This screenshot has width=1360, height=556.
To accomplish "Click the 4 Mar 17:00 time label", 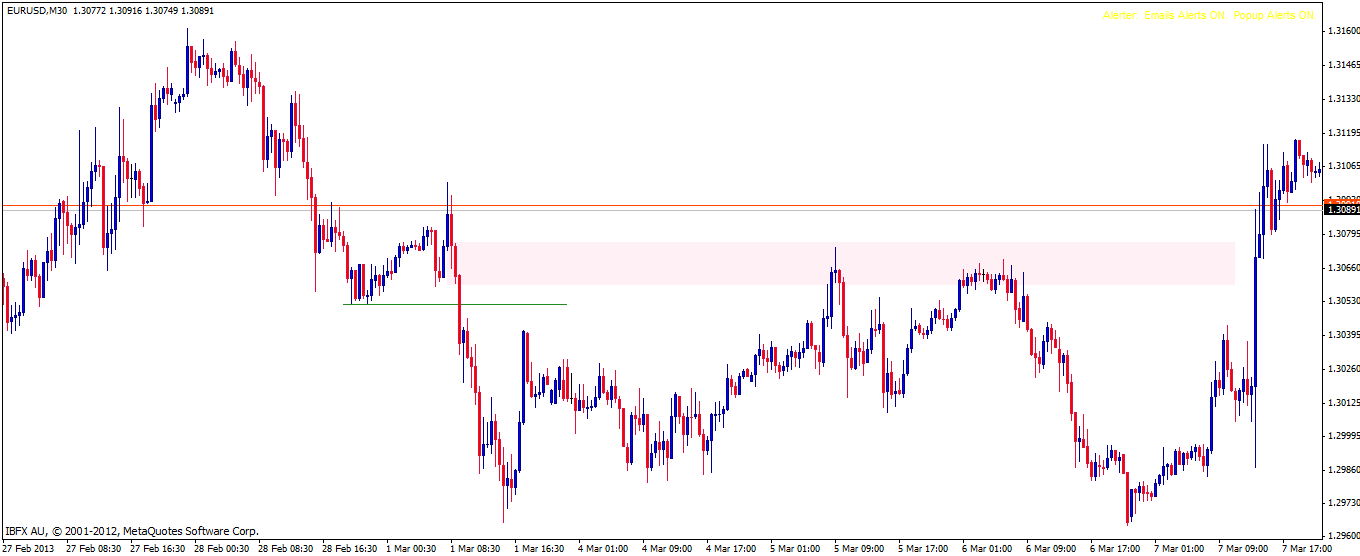I will [x=732, y=549].
